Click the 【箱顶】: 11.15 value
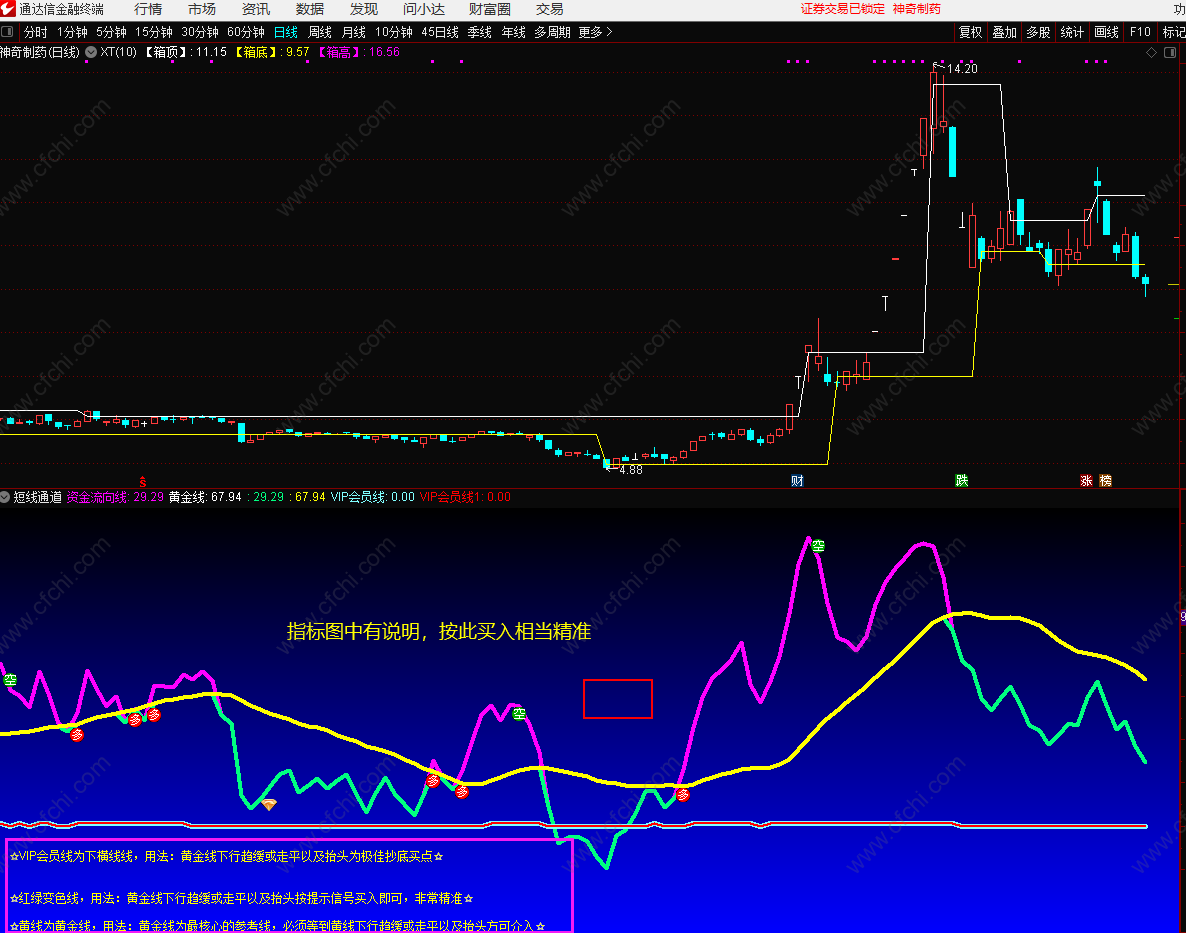 coord(185,52)
